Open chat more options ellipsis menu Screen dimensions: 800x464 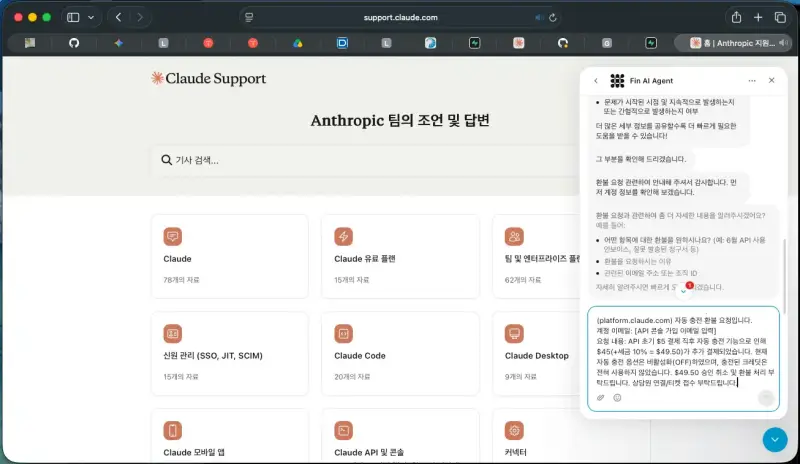(752, 81)
